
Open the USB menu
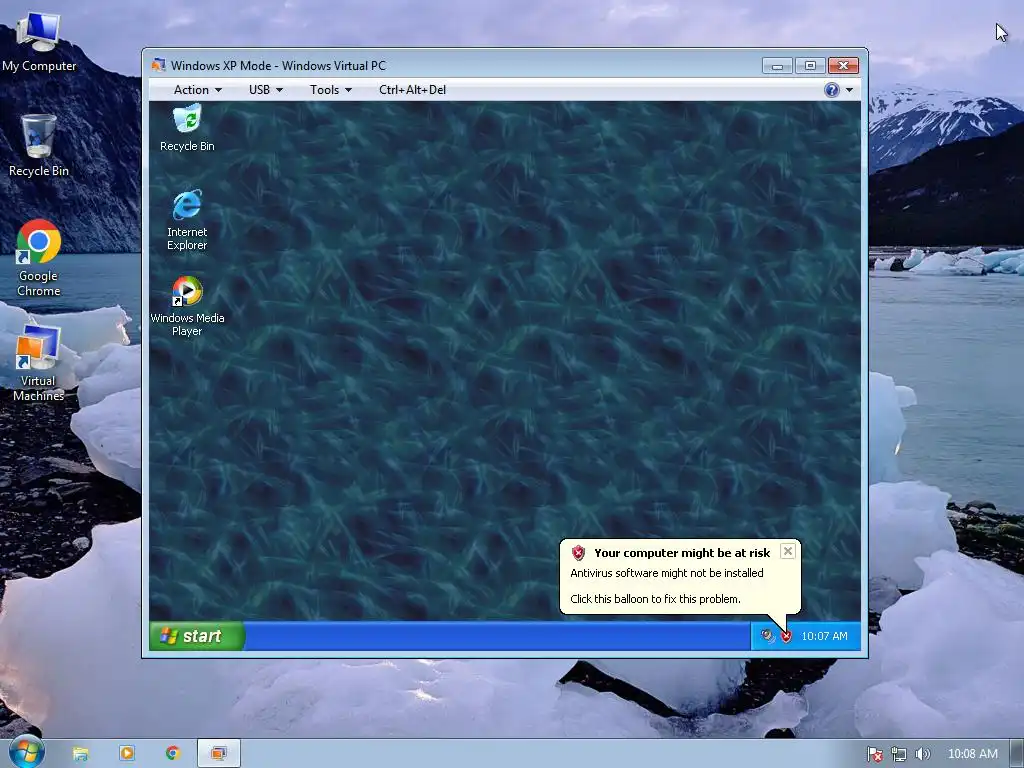[x=266, y=90]
